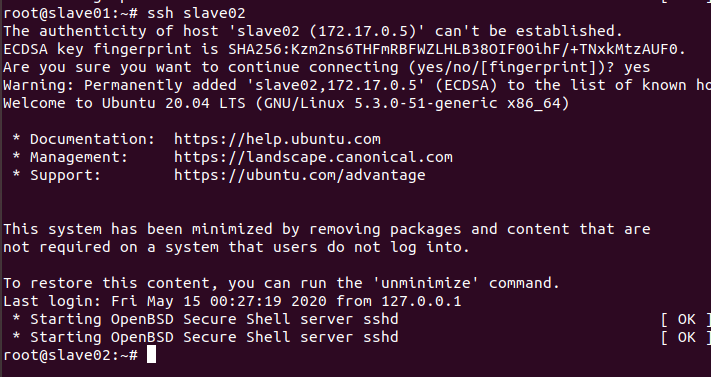Click the terminal cursor block after root@slave02 prompt
711x377 pixels.
151,355
